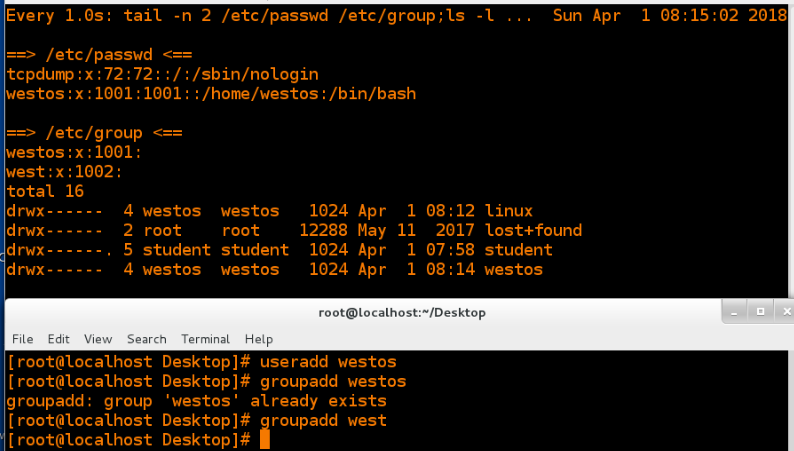
Task: Open the Search menu
Action: (x=146, y=339)
